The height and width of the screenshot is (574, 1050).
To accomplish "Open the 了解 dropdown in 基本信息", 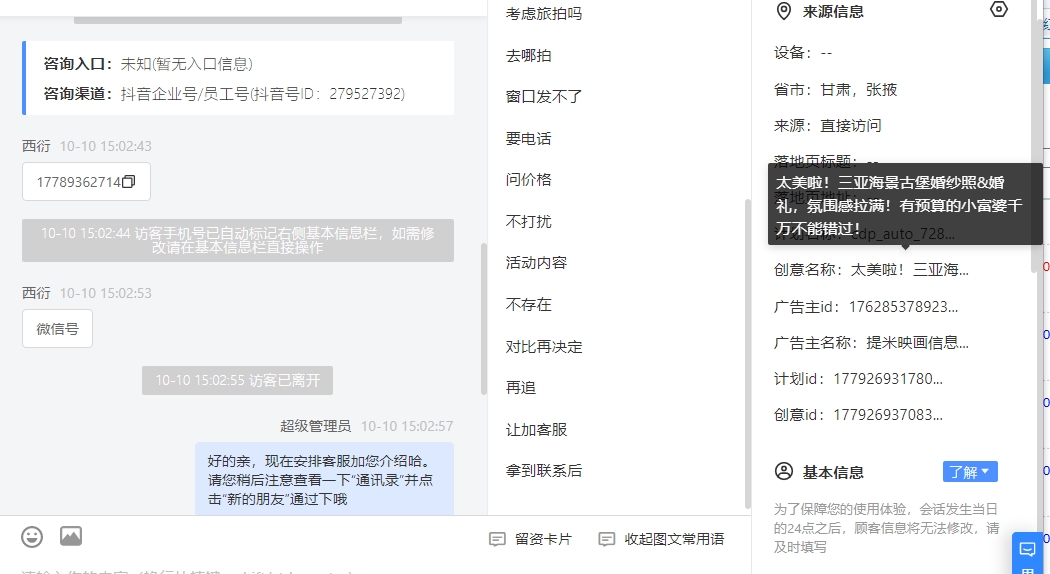I will point(970,472).
